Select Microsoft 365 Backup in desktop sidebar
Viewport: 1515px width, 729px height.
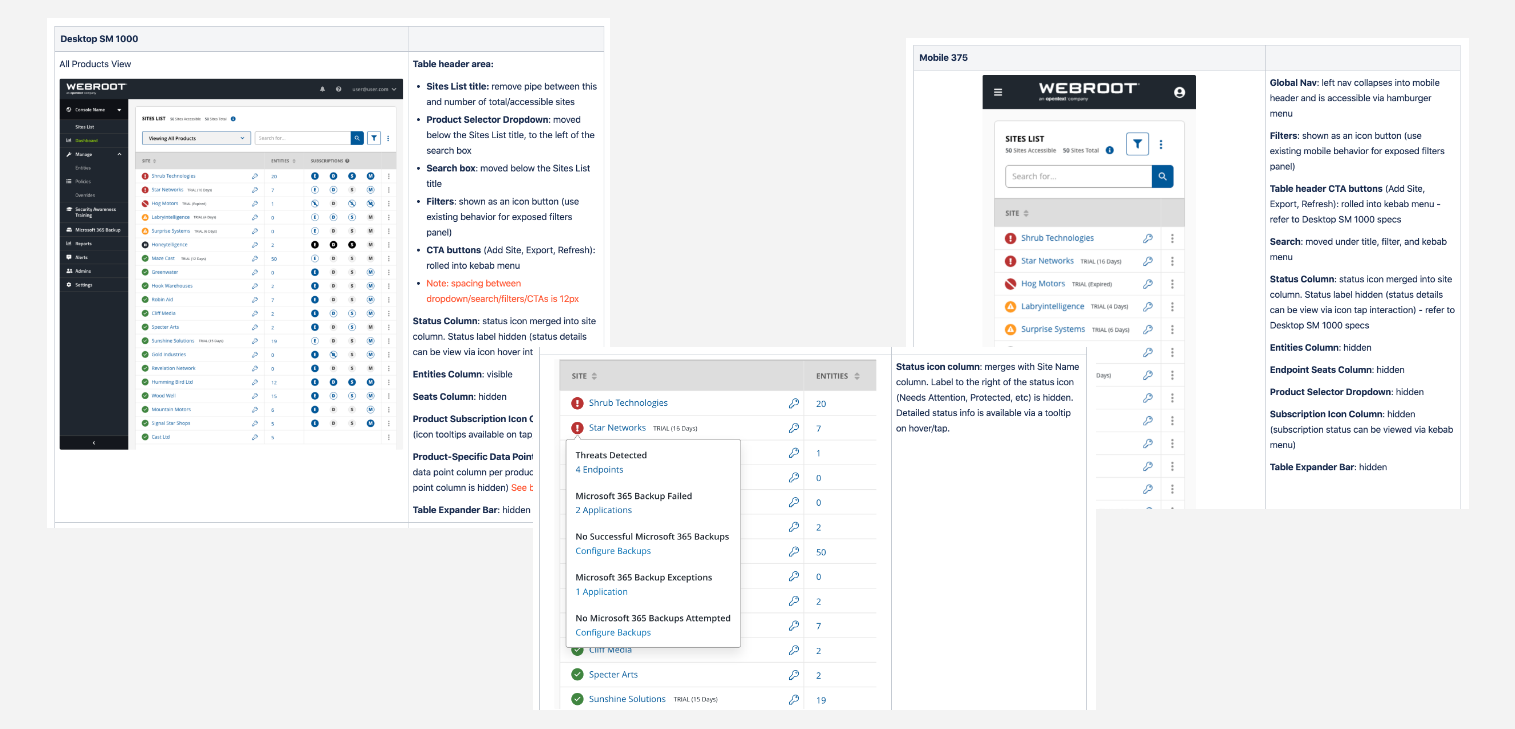coord(98,230)
